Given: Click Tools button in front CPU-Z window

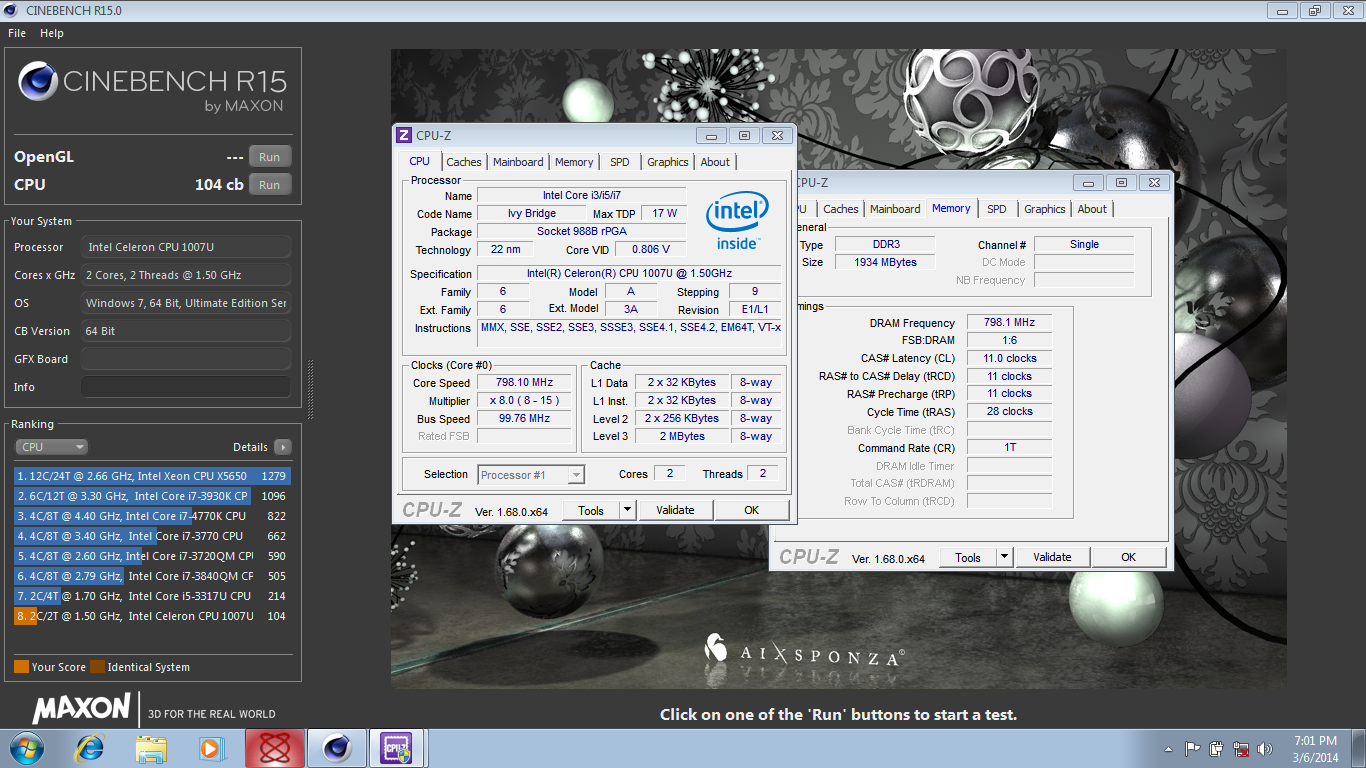Looking at the screenshot, I should tap(591, 510).
